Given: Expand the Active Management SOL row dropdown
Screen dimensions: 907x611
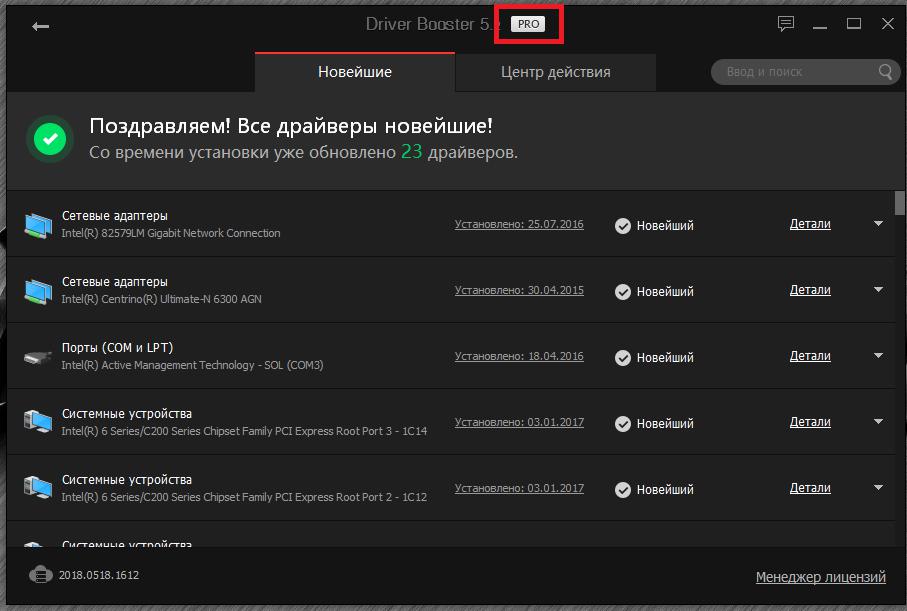Looking at the screenshot, I should pyautogui.click(x=878, y=355).
